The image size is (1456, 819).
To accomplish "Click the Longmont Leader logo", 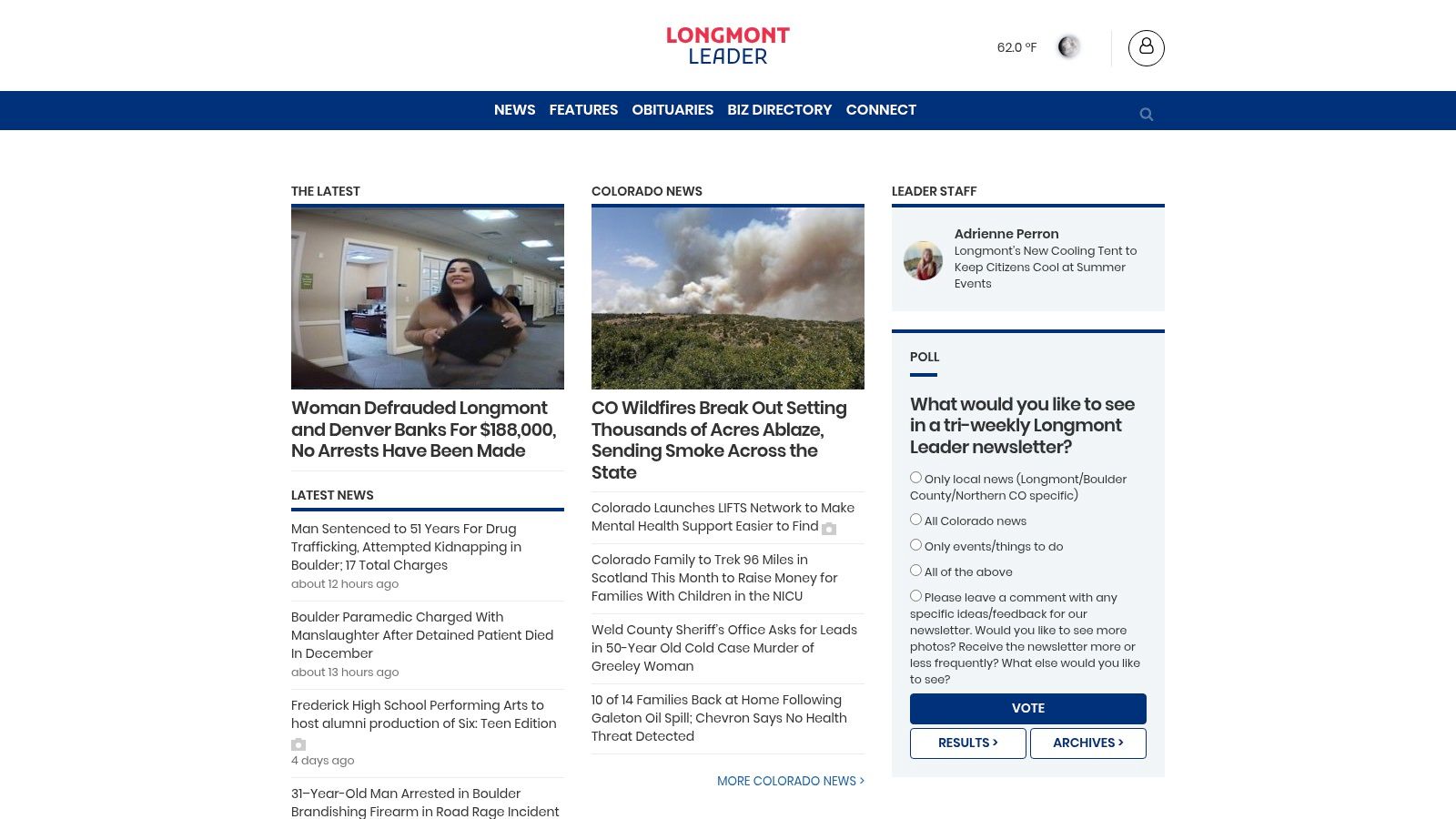I will 728,45.
